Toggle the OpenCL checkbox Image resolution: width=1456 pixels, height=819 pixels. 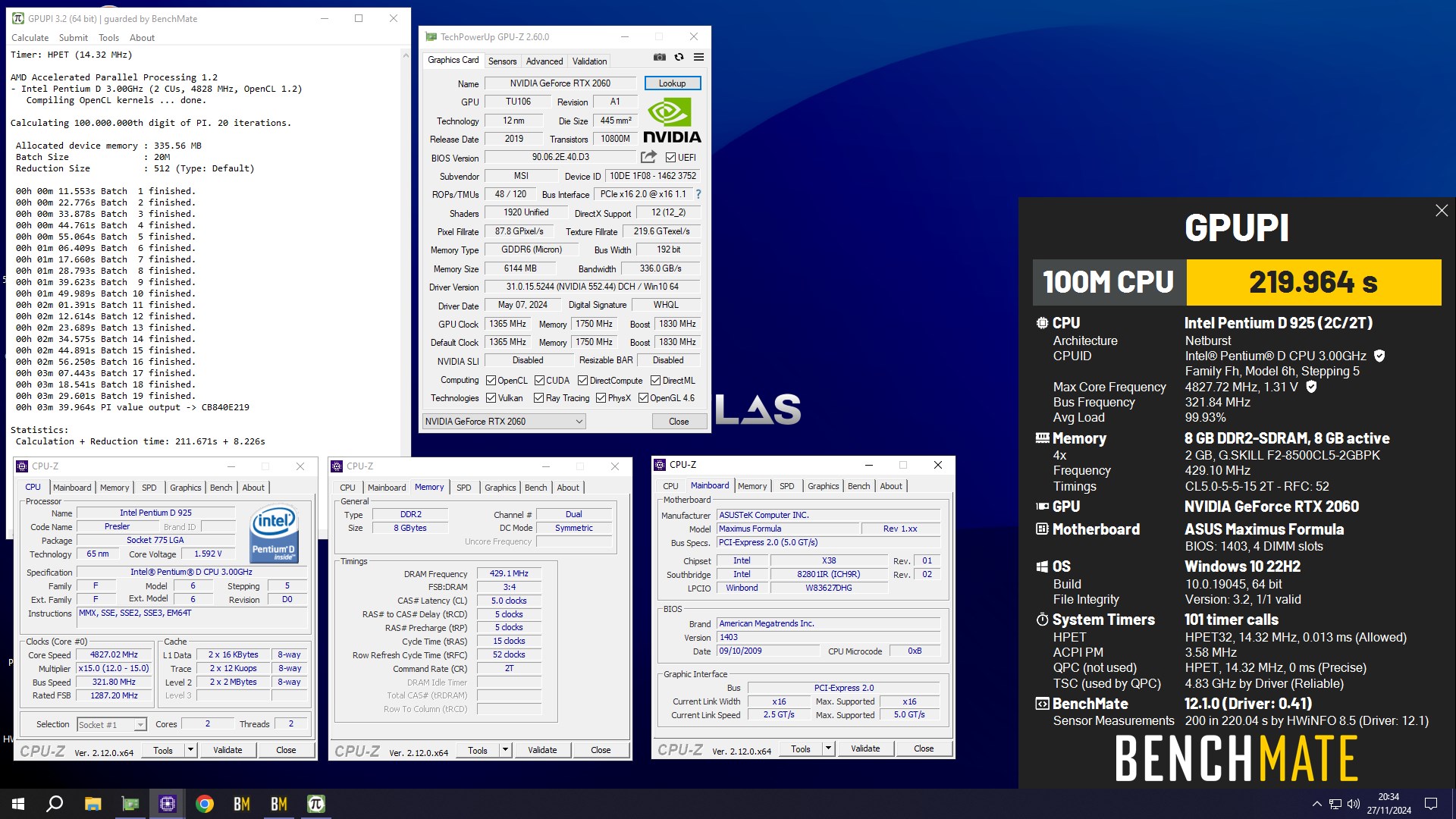click(491, 381)
